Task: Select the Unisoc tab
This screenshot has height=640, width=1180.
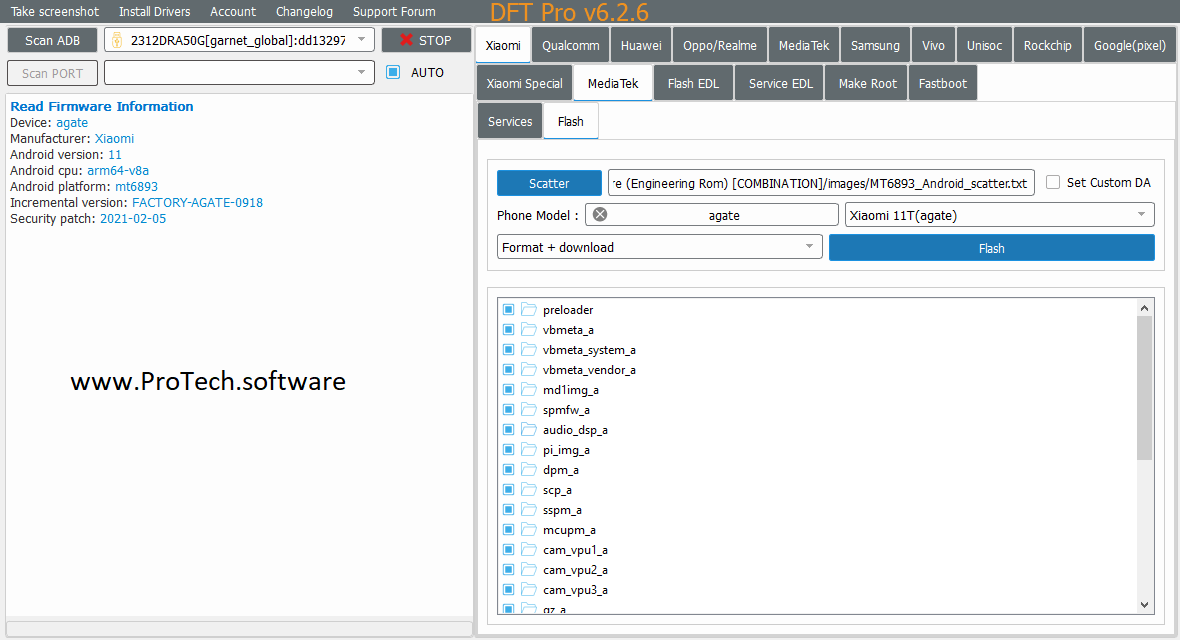Action: pyautogui.click(x=984, y=45)
